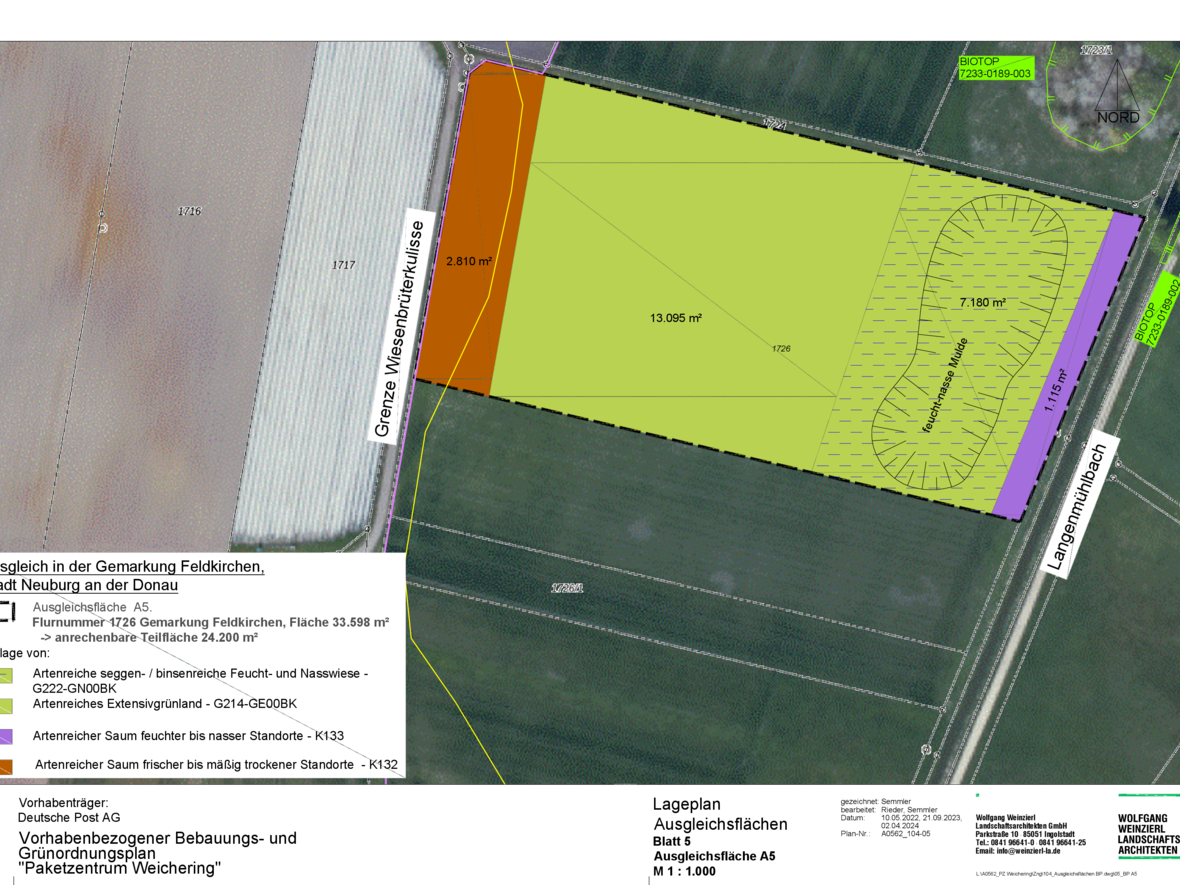The height and width of the screenshot is (885, 1180).
Task: Click the NORD north arrow symbol
Action: click(x=1117, y=93)
